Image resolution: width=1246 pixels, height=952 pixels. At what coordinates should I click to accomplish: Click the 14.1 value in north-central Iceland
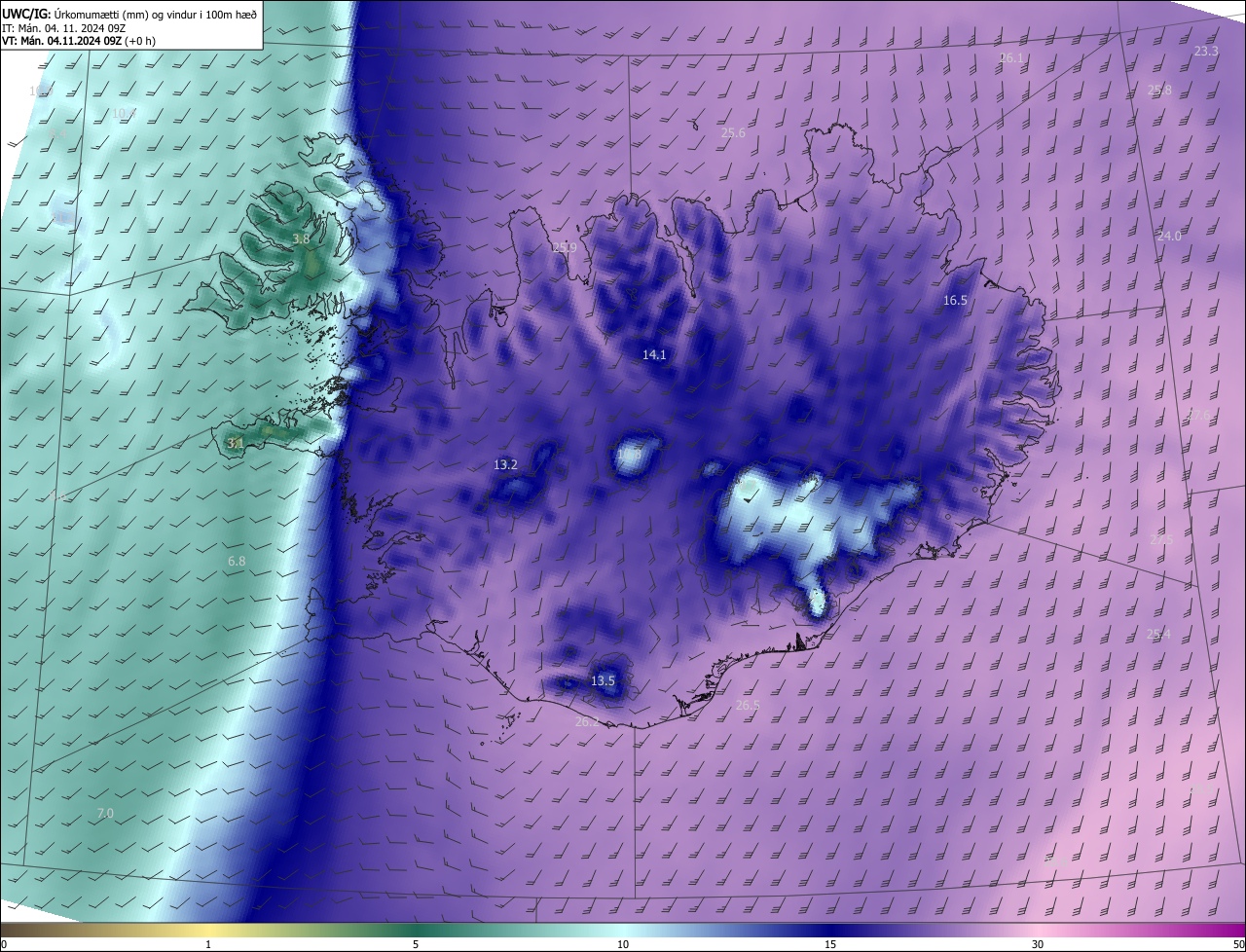click(x=654, y=355)
